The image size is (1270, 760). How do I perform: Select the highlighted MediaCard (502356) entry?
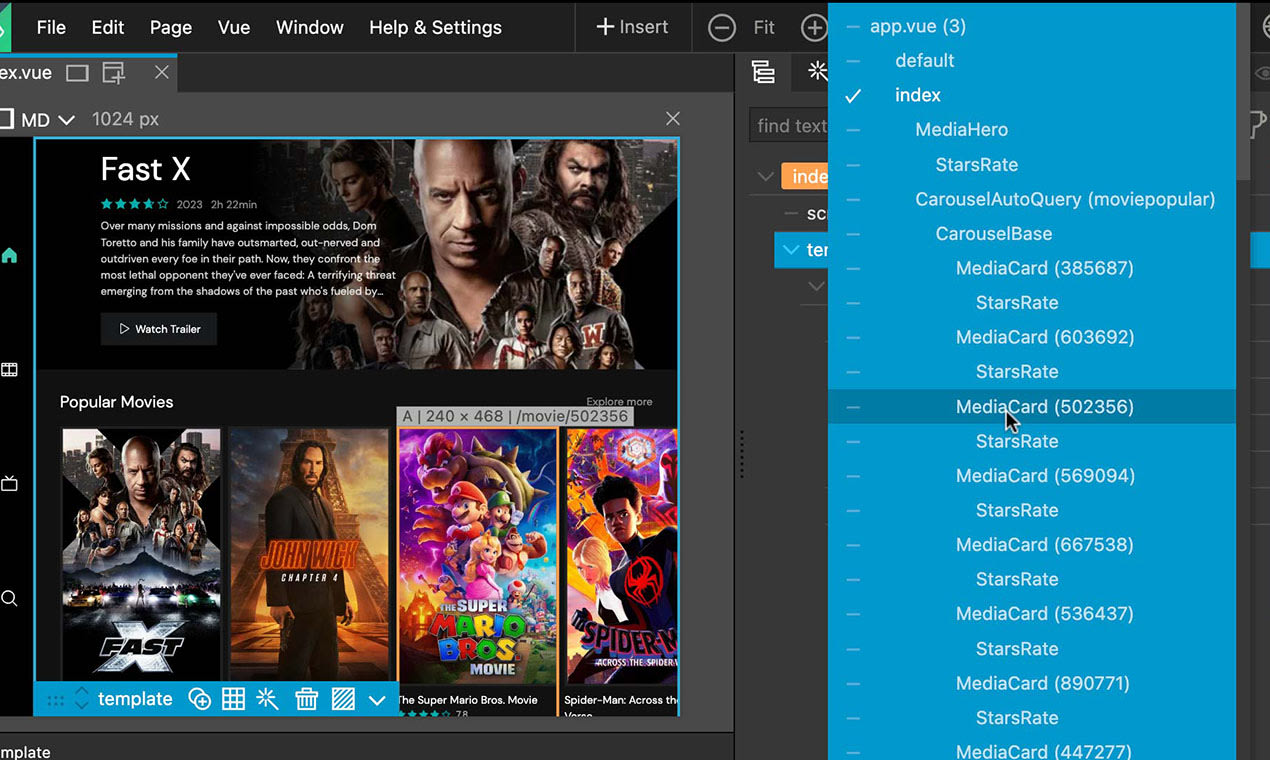tap(1032, 406)
